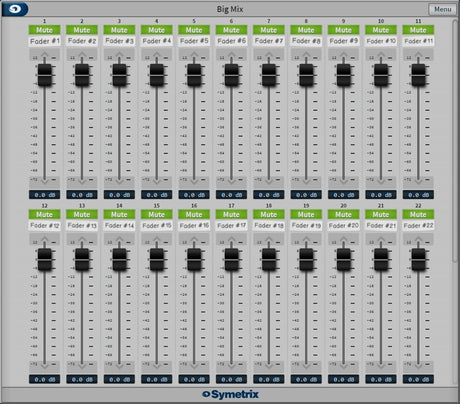Image resolution: width=460 pixels, height=404 pixels.
Task: Click the Fader #16 slider knob
Action: click(x=194, y=259)
